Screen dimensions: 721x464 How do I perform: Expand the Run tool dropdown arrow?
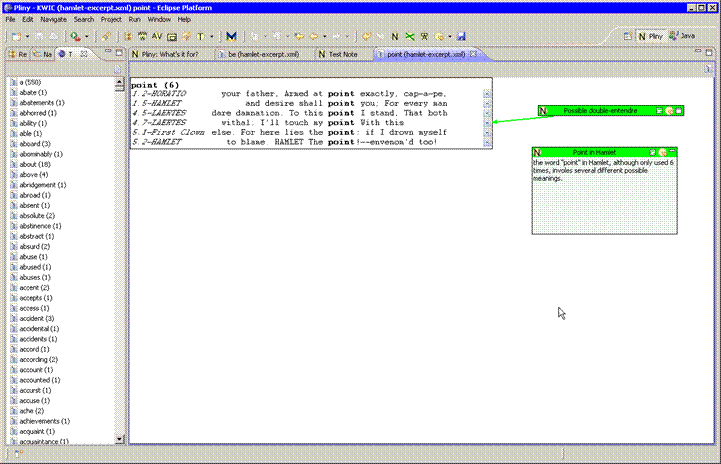click(86, 36)
